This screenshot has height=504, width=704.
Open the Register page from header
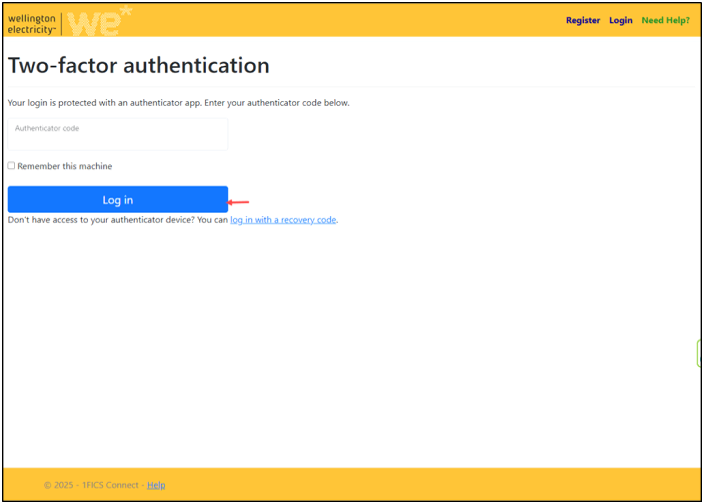[583, 20]
